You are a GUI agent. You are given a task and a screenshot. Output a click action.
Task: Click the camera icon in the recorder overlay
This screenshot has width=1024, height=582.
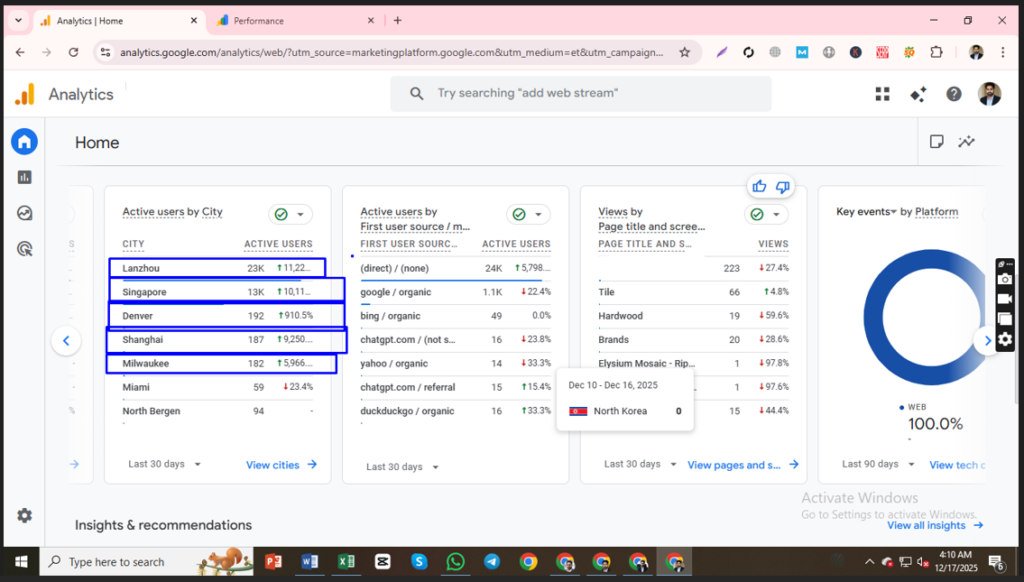click(1004, 277)
